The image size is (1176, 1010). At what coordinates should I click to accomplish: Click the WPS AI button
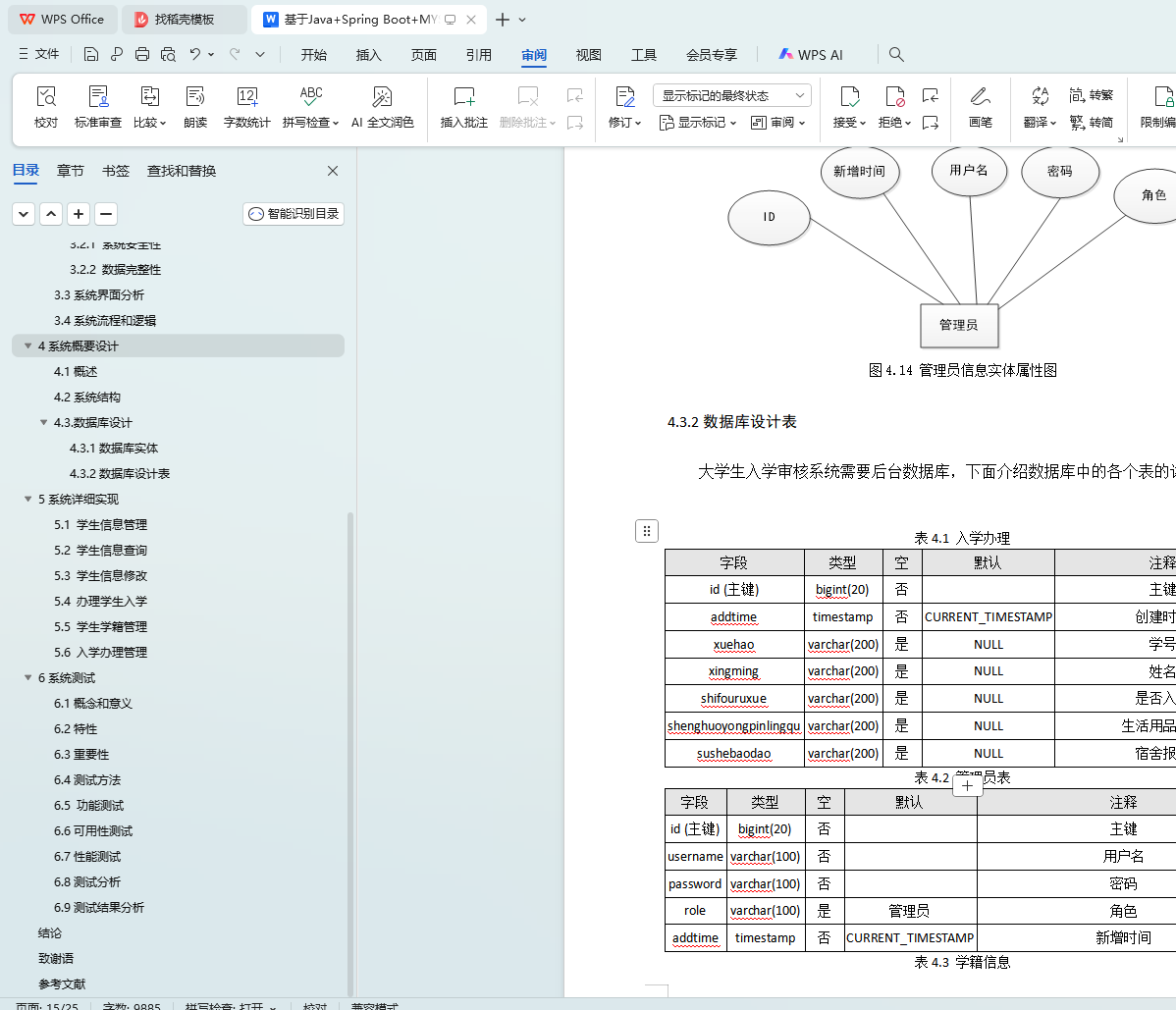click(x=811, y=55)
